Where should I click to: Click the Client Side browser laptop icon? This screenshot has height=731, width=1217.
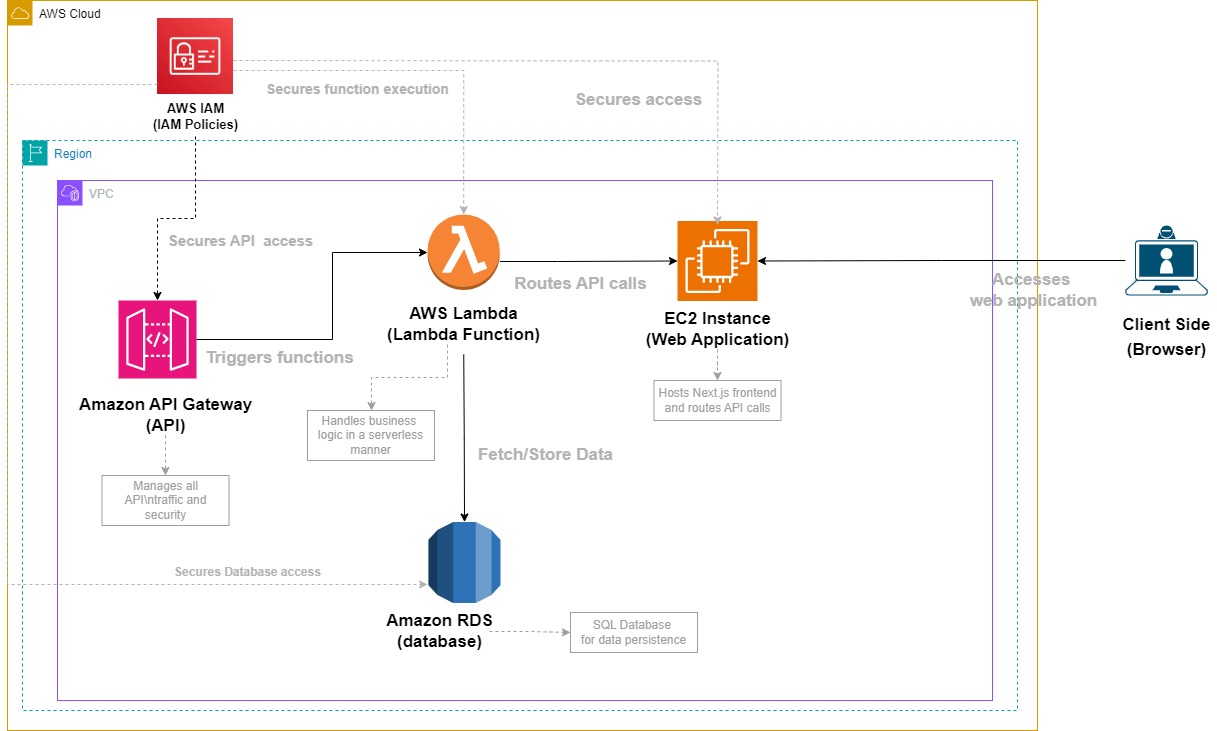tap(1166, 262)
